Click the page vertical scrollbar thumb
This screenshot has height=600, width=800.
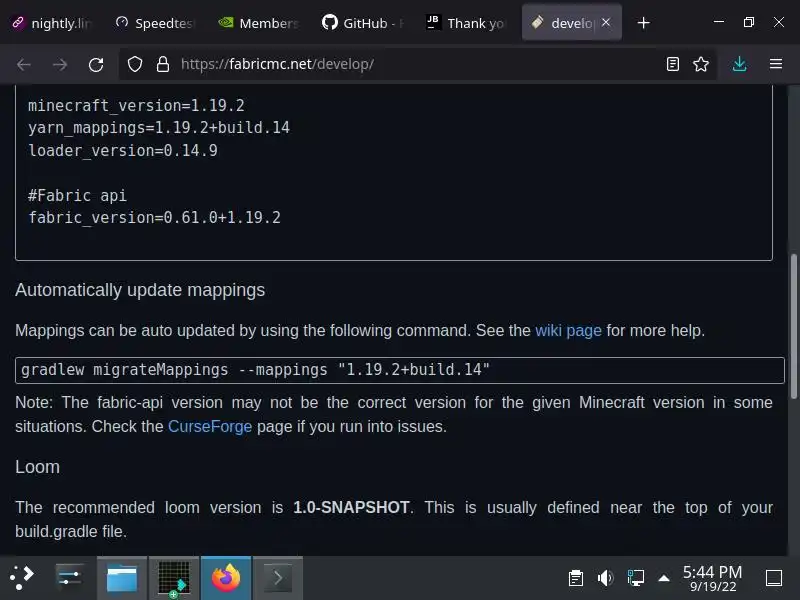pos(793,327)
